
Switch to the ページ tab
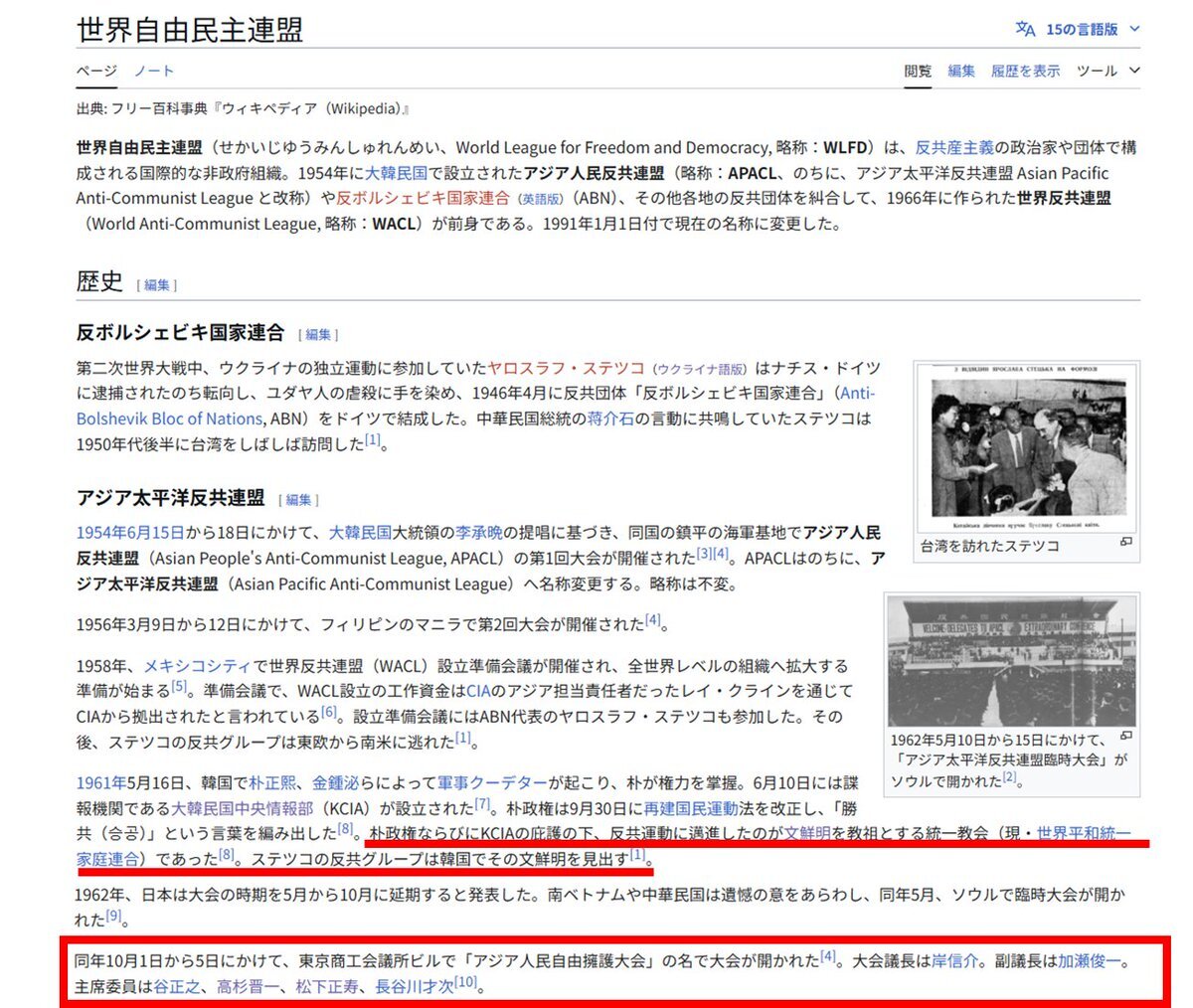tap(96, 71)
